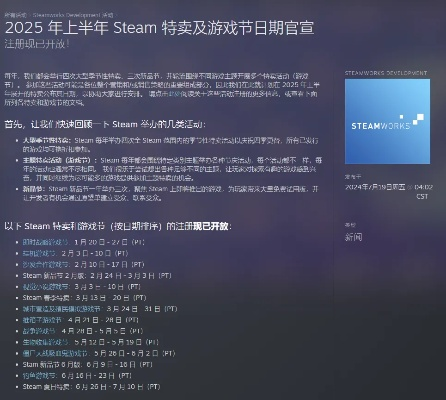Open the 战争游戏节 link dated 4月28日-5月5日
This screenshot has width=446, height=400.
tap(39, 331)
